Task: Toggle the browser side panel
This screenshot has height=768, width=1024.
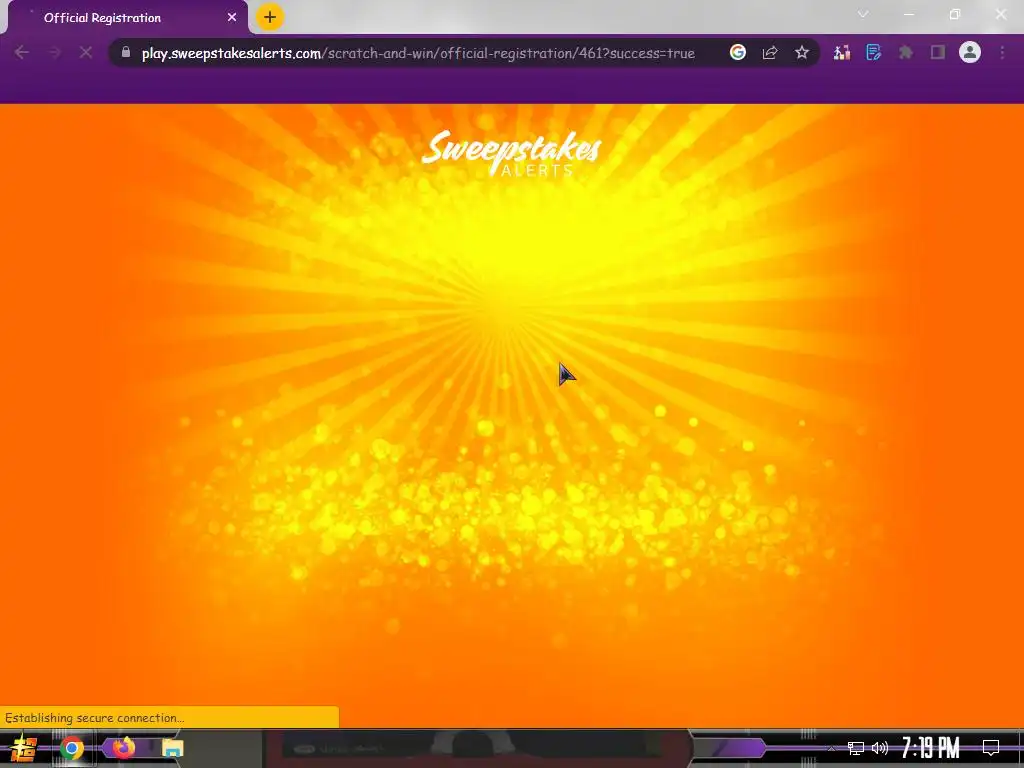Action: click(938, 52)
